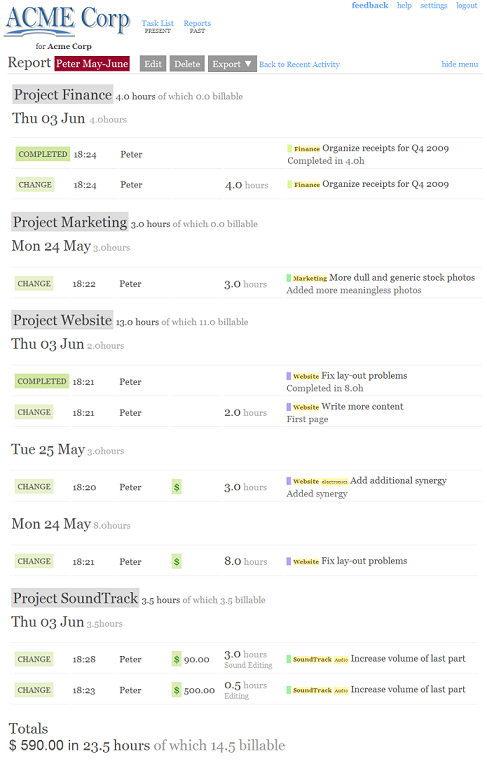Select Project SoundTrack section header
This screenshot has height=768, width=487.
[x=75, y=598]
